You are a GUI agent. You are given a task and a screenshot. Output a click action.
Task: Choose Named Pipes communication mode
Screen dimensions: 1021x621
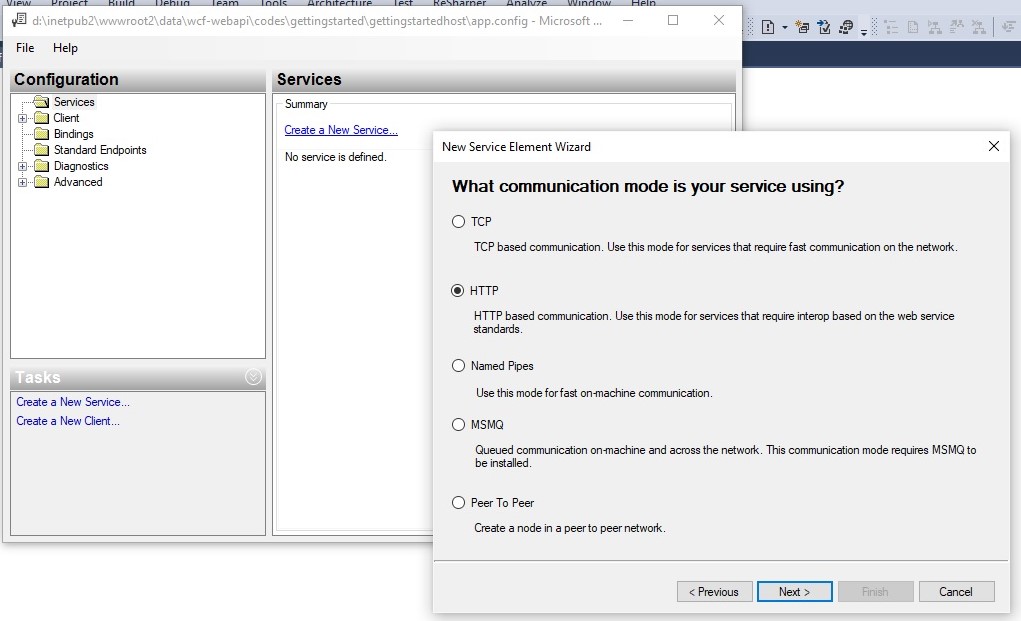pyautogui.click(x=459, y=365)
